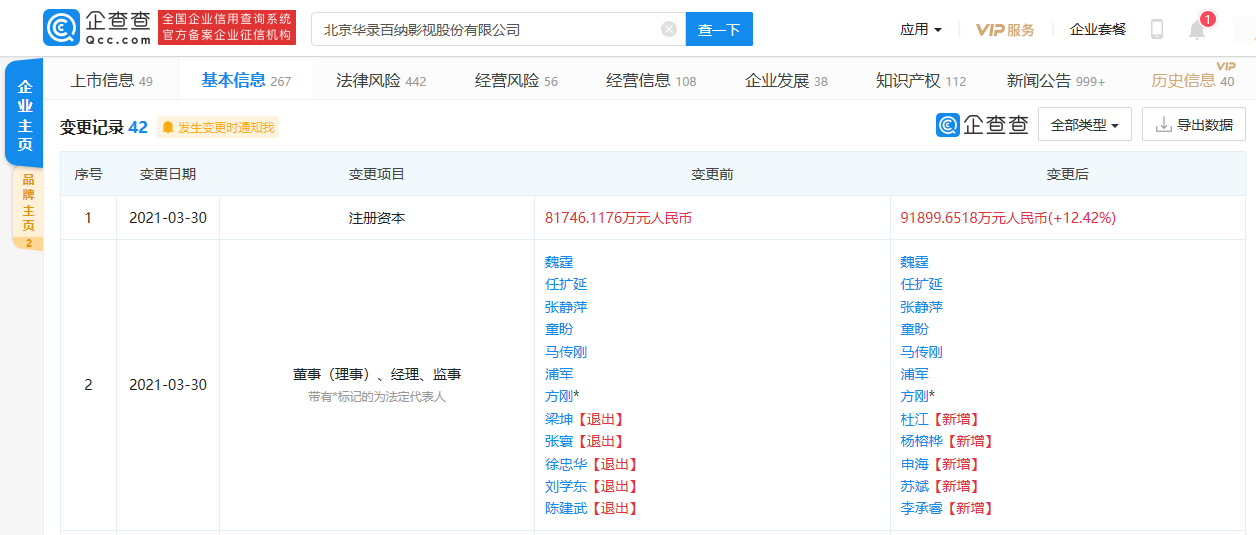Screen dimensions: 1256x535
Task: Click the 变更记录 42 section heading
Action: pos(104,127)
